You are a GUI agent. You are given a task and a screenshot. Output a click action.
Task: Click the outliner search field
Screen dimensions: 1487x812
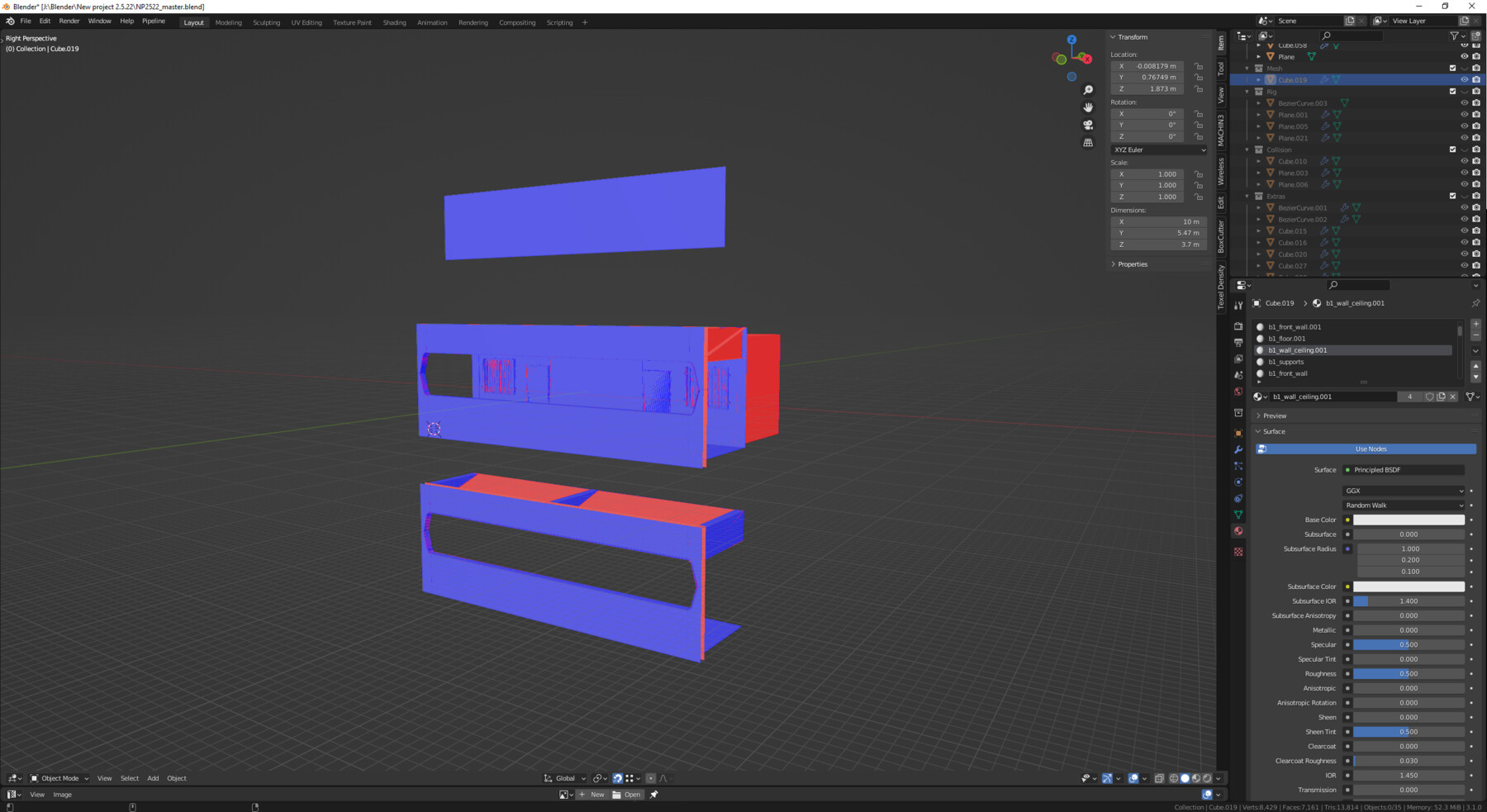(x=1352, y=36)
